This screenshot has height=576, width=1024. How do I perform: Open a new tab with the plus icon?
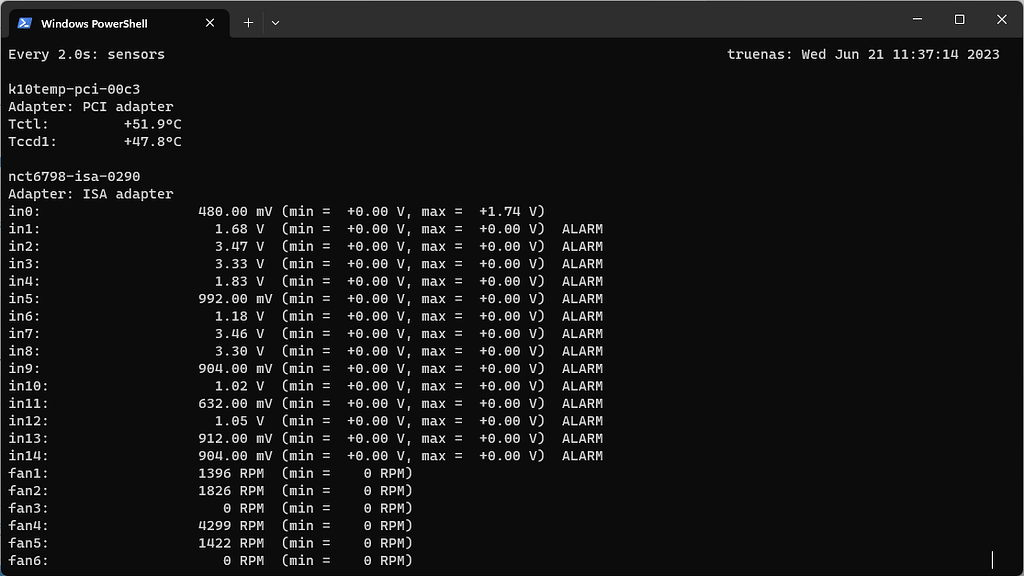(248, 22)
